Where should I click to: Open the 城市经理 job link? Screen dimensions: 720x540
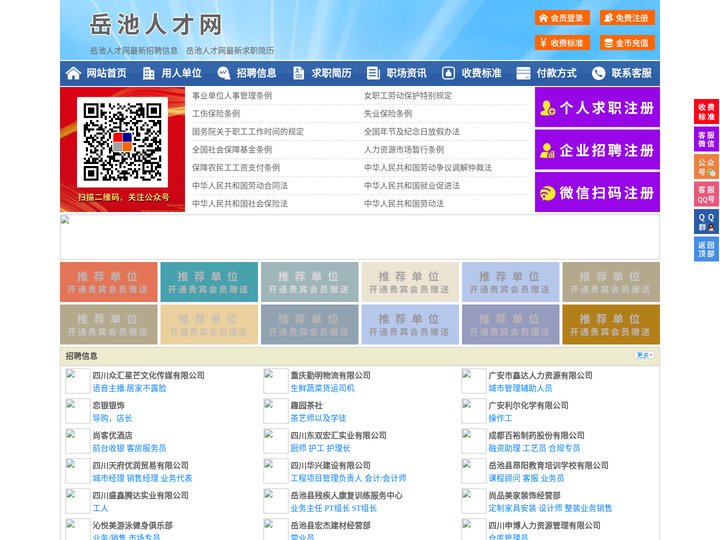point(108,478)
